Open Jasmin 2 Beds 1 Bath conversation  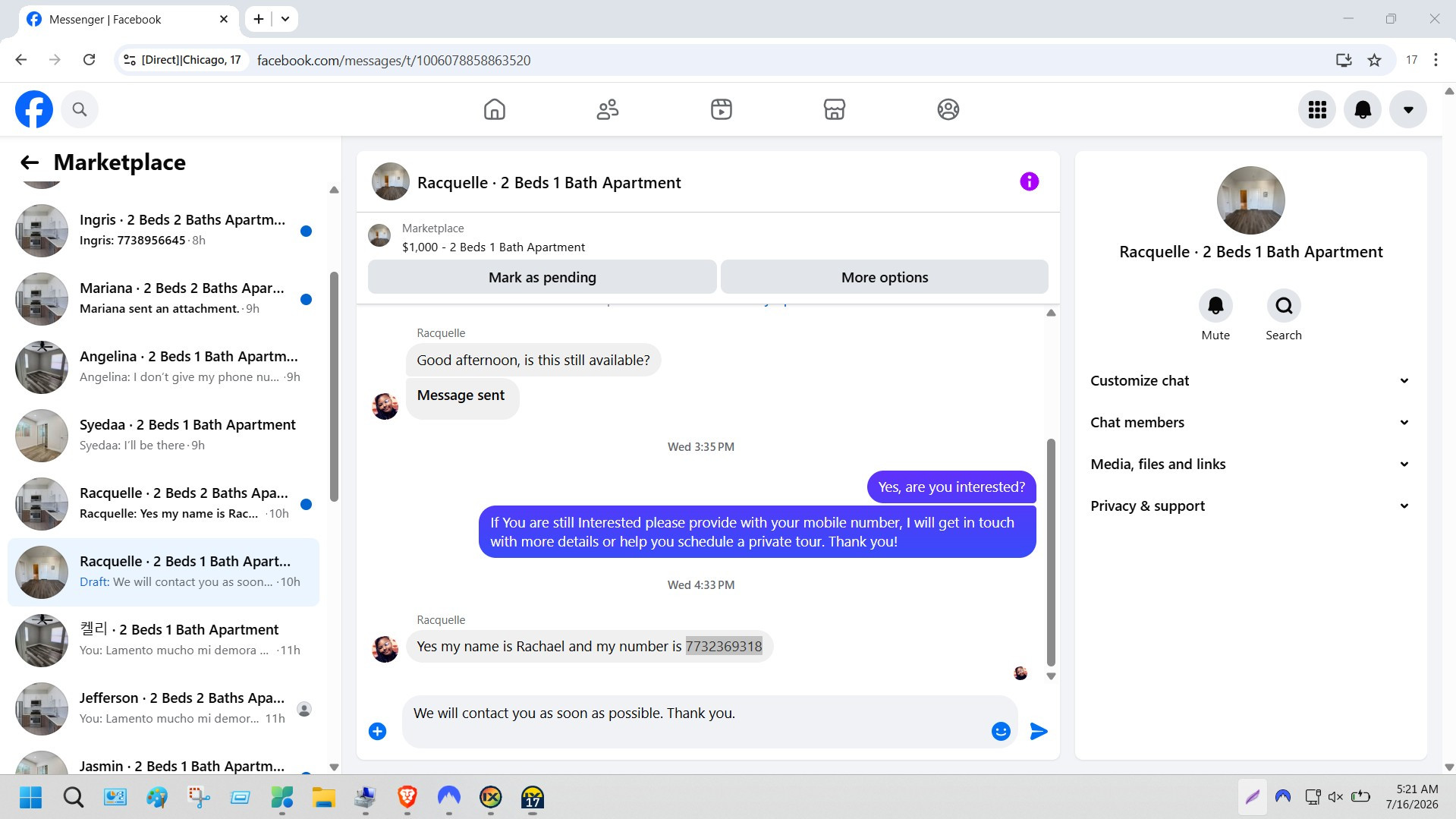tap(163, 763)
